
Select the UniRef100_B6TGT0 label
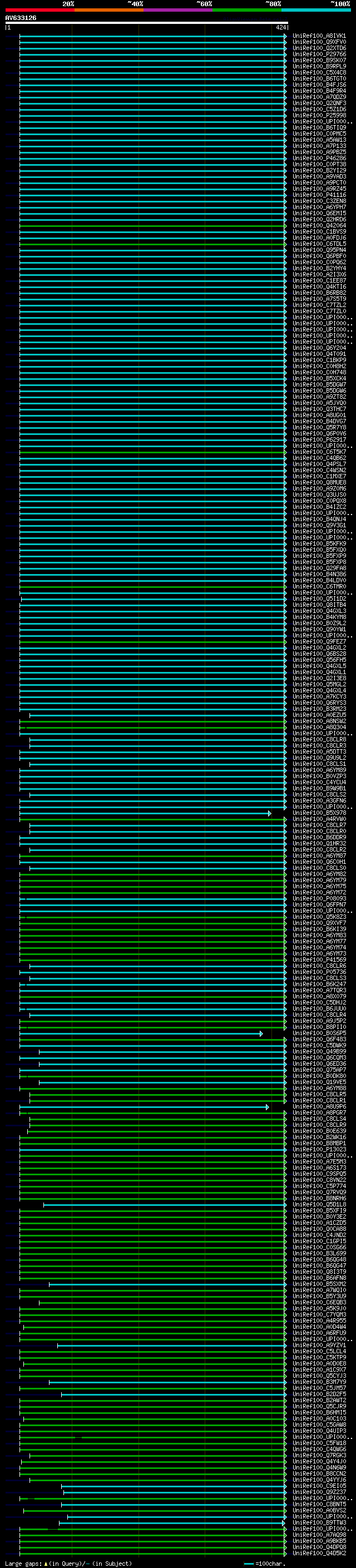click(x=319, y=78)
